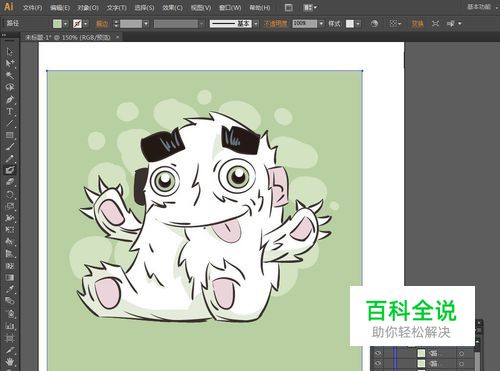
Task: Expand the stroke color dropdown arrow
Action: [x=86, y=24]
